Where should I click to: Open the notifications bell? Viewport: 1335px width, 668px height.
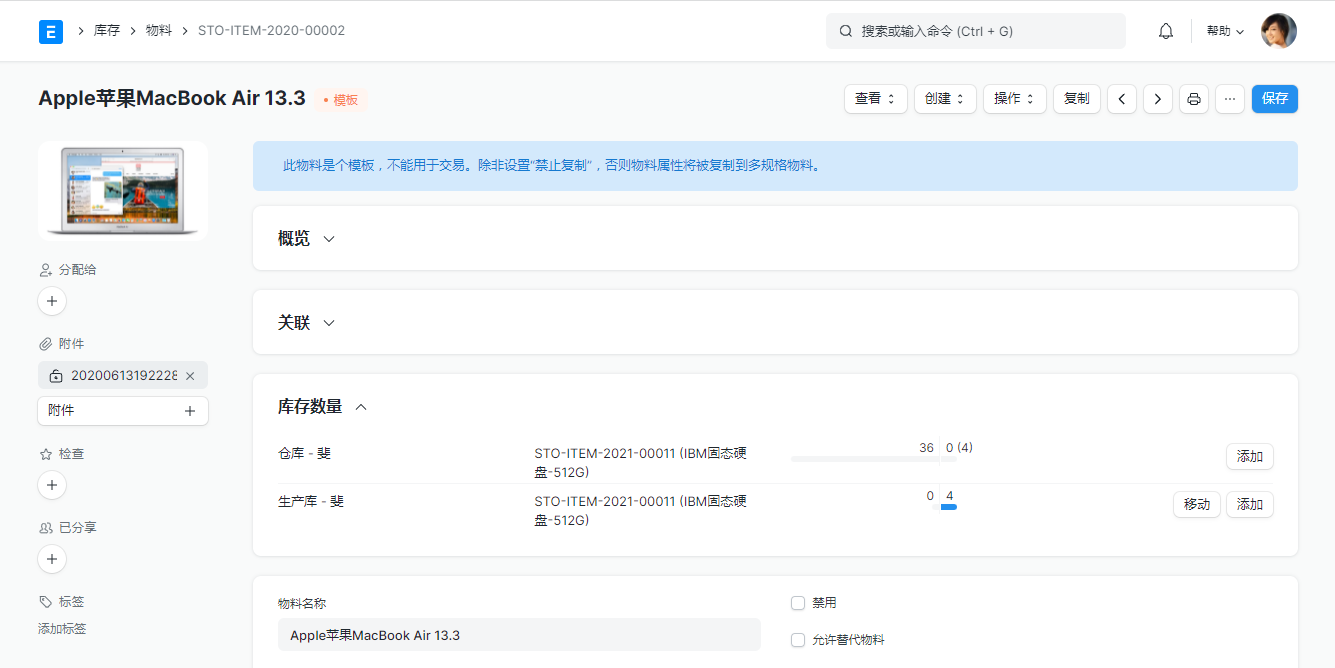(x=1166, y=31)
